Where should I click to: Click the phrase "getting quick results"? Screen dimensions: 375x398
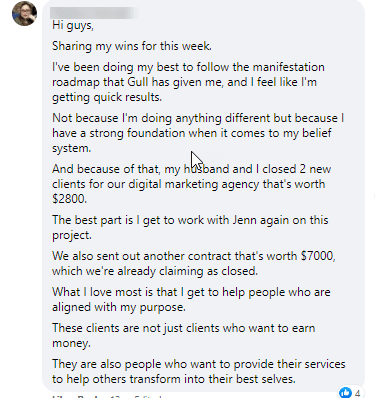(x=107, y=97)
